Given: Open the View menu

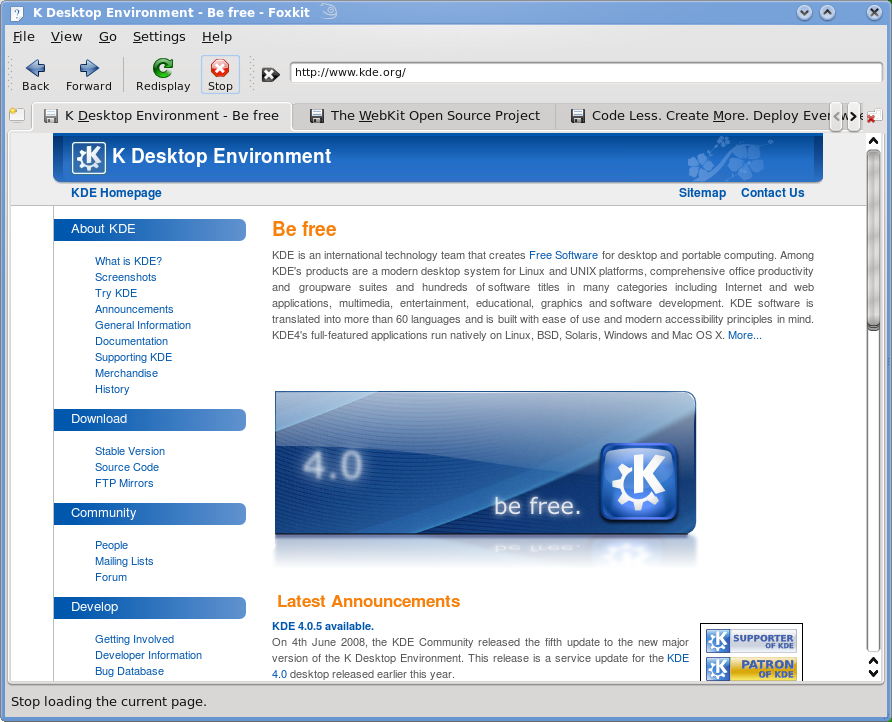Looking at the screenshot, I should click(x=67, y=37).
